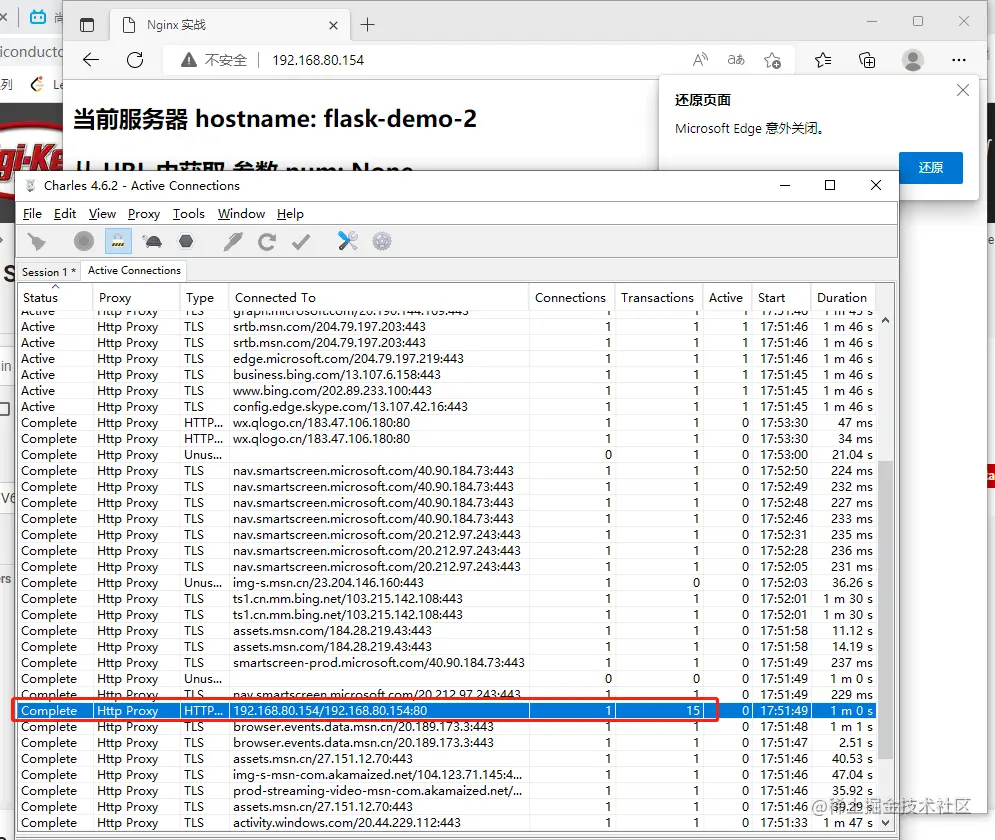995x840 pixels.
Task: Open the Window menu in Charles
Action: click(241, 214)
